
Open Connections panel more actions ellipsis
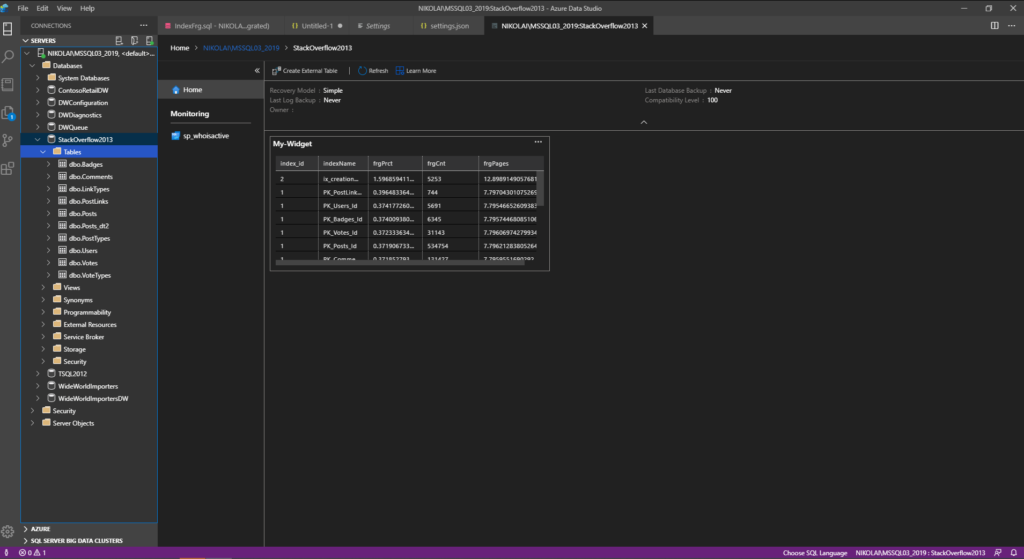point(144,25)
